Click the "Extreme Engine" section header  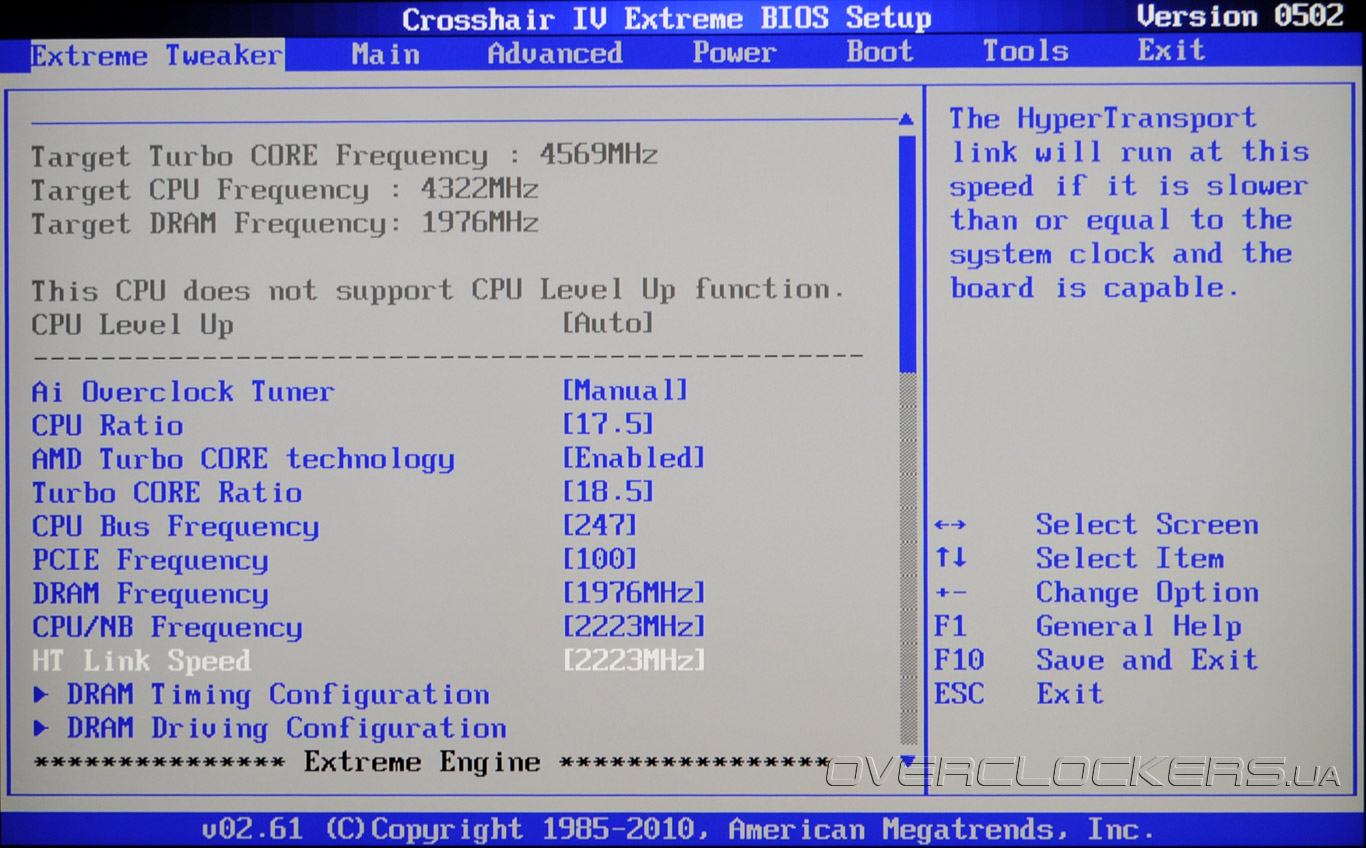coord(422,762)
